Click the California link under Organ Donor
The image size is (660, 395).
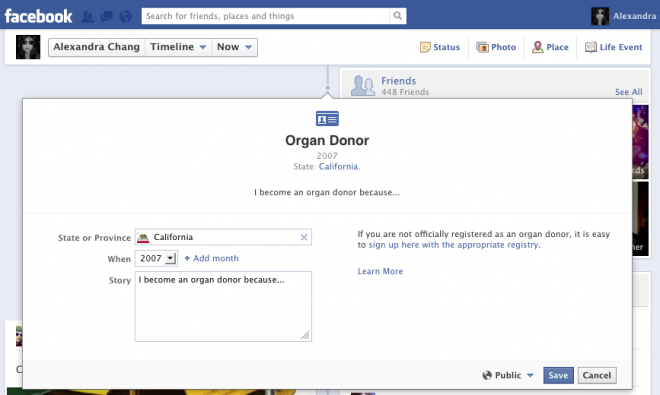click(338, 166)
